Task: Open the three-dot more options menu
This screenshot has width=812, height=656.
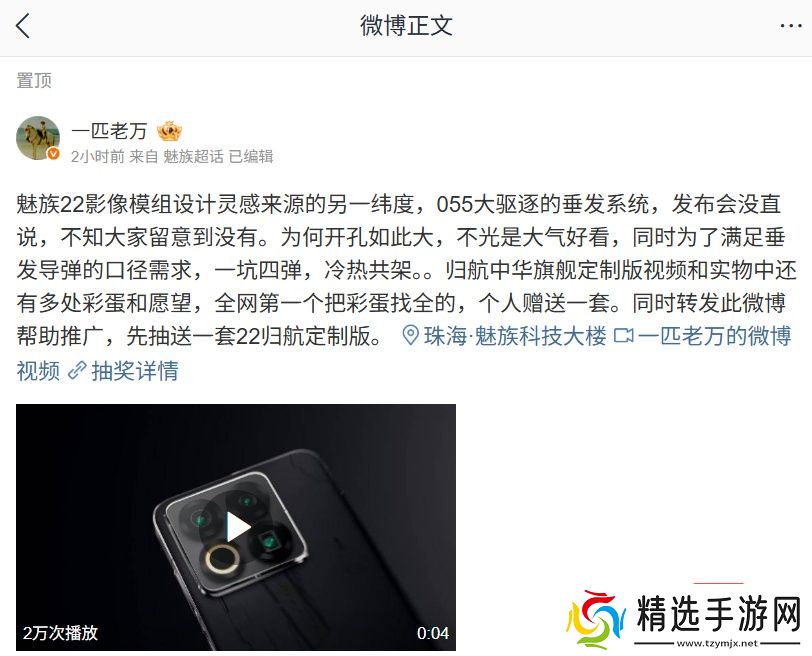Action: (x=791, y=26)
